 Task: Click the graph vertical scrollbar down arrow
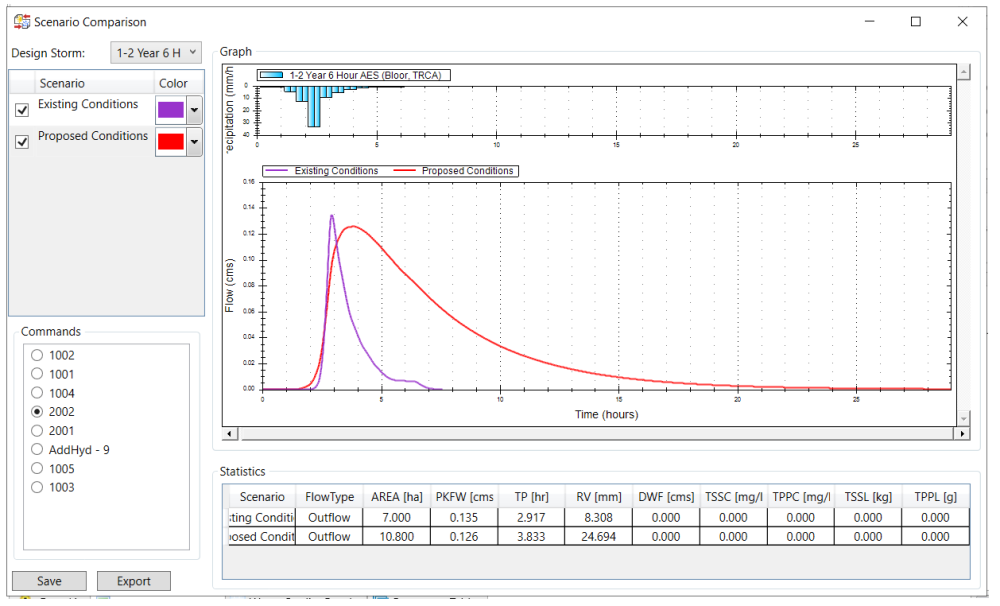pyautogui.click(x=964, y=418)
